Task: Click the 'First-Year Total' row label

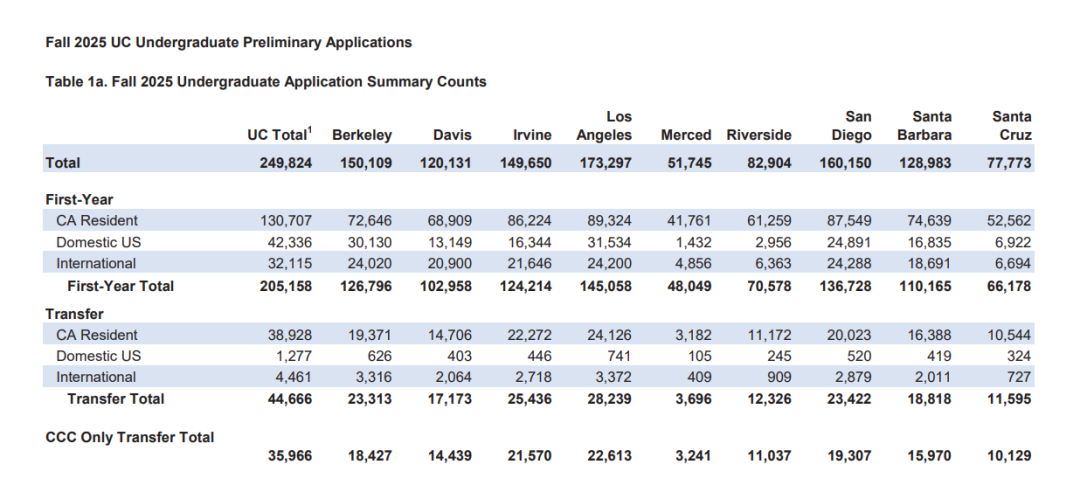Action: (x=121, y=285)
